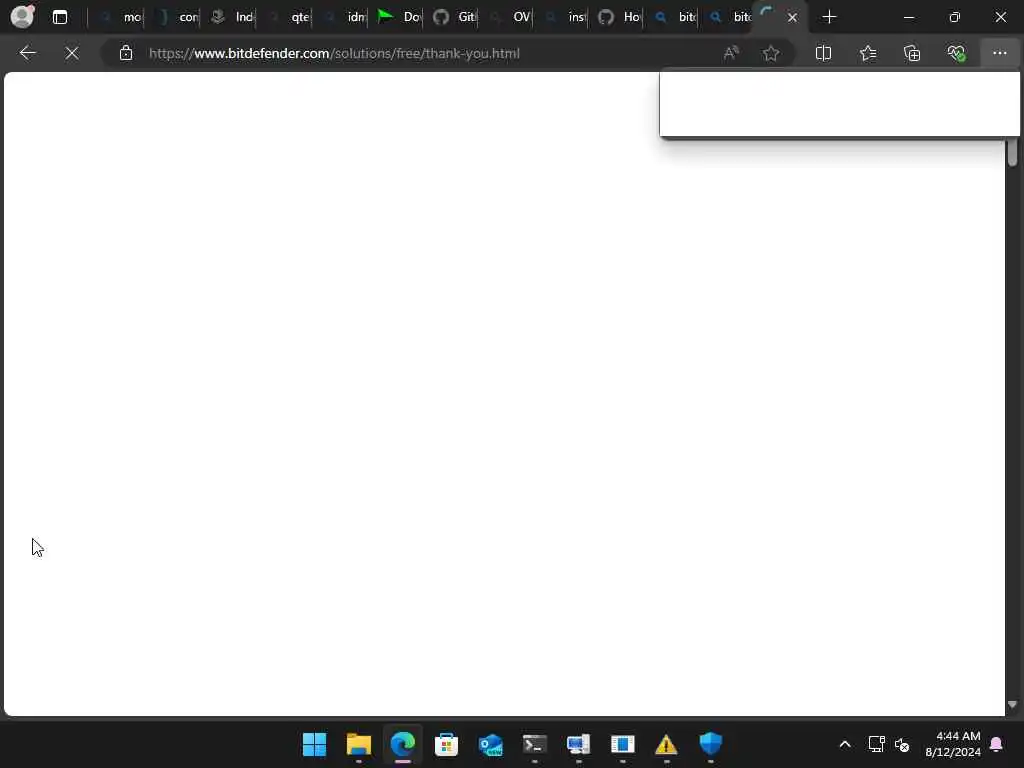1024x768 pixels.
Task: Open the yellow warning triangle taskbar app
Action: point(666,744)
